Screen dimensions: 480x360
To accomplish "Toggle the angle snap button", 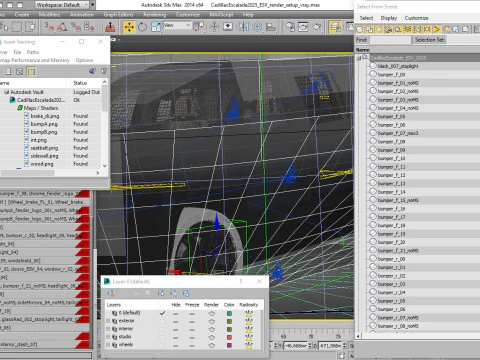I will [x=62, y=27].
